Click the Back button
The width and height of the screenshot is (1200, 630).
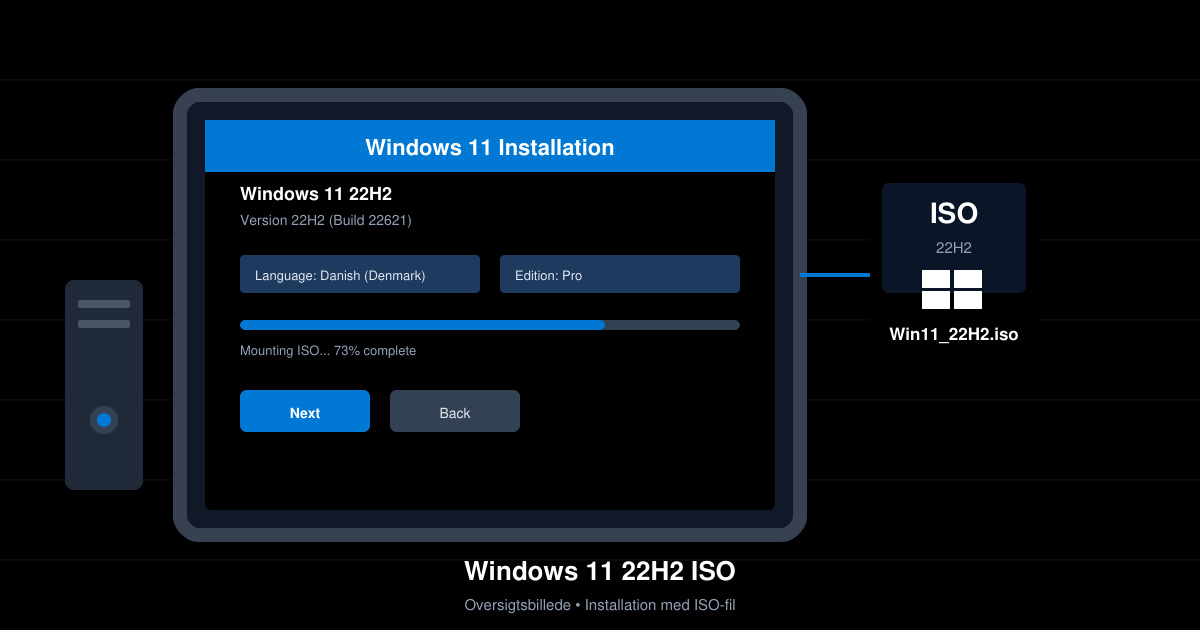455,411
